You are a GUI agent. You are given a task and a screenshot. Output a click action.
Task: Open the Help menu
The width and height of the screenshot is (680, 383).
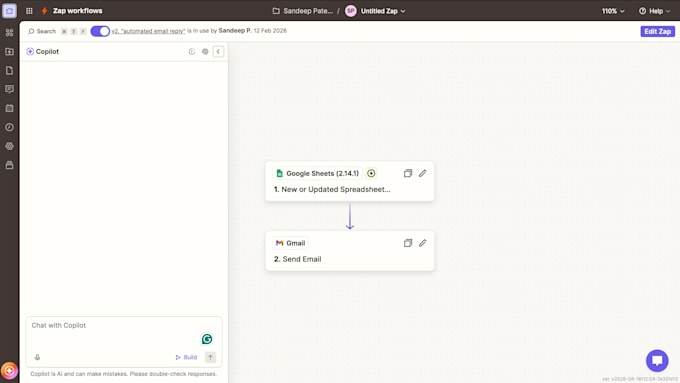(654, 11)
